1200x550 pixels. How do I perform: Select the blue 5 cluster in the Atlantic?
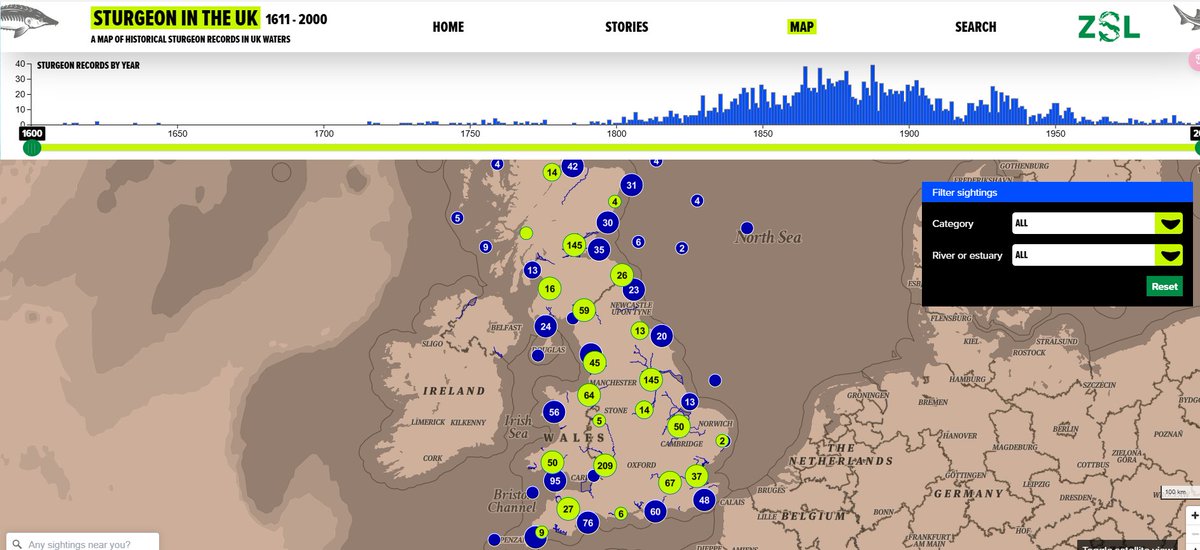click(x=457, y=217)
